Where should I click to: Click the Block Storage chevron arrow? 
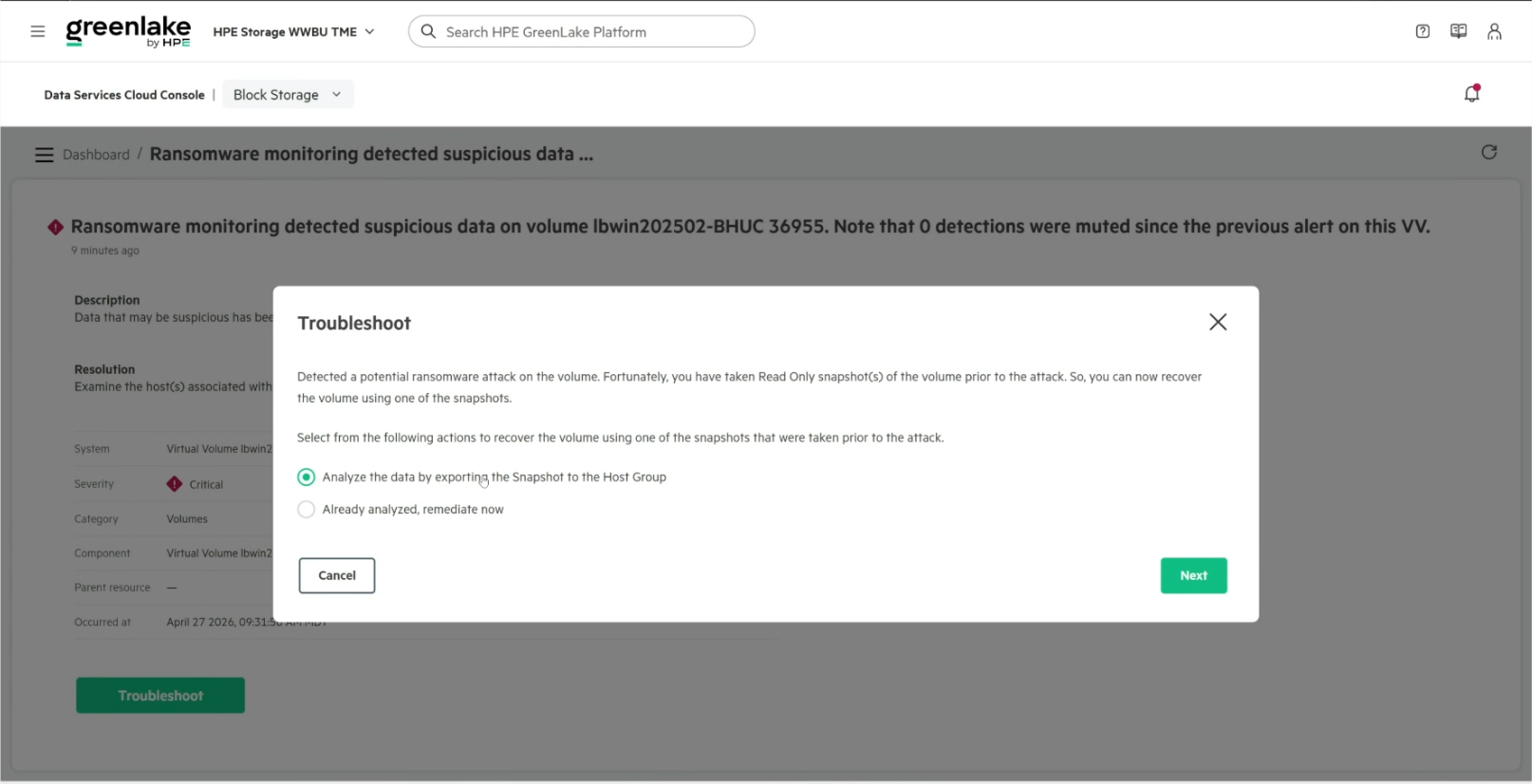[x=336, y=95]
